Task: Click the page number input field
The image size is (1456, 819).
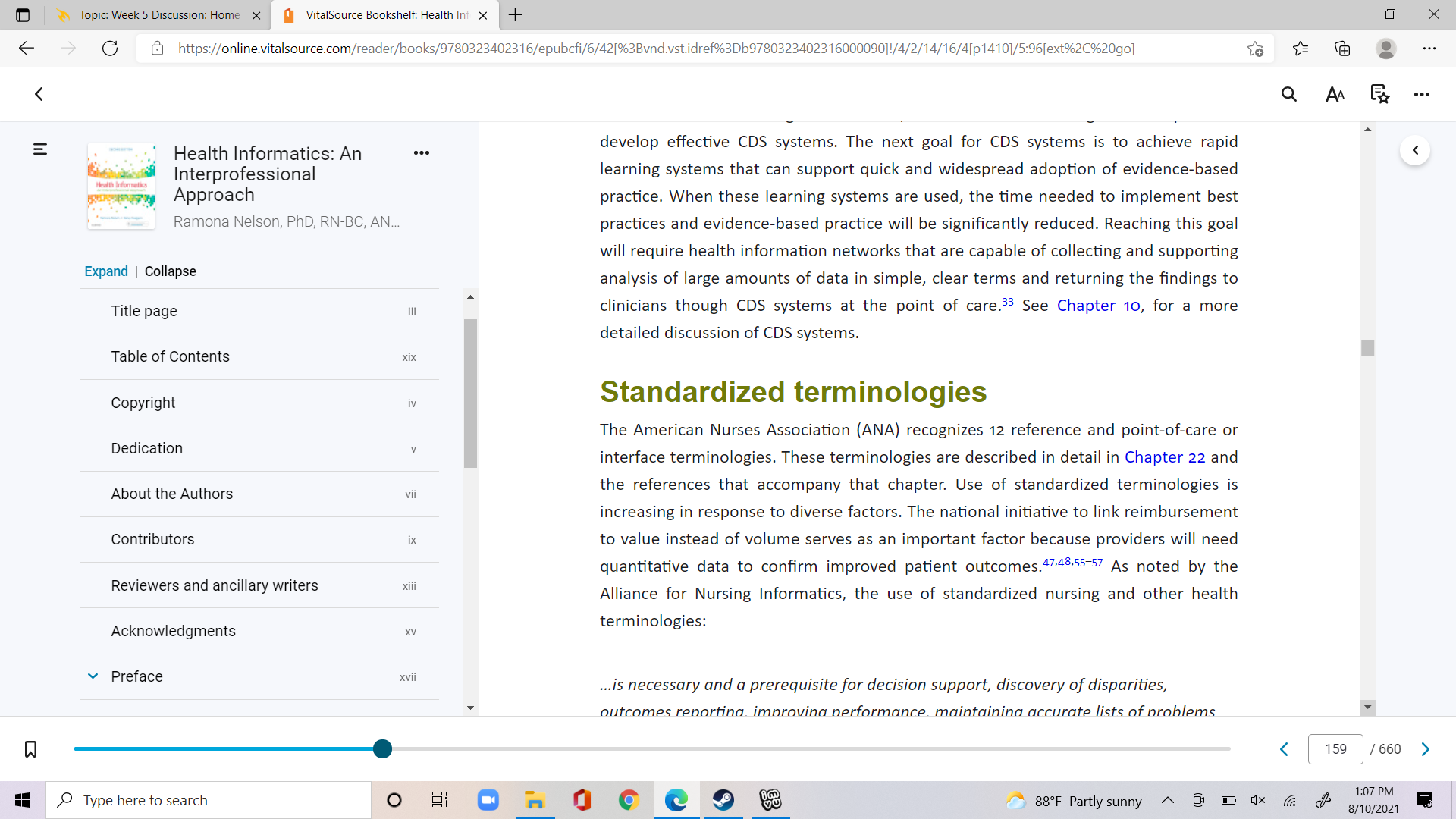Action: (x=1335, y=749)
